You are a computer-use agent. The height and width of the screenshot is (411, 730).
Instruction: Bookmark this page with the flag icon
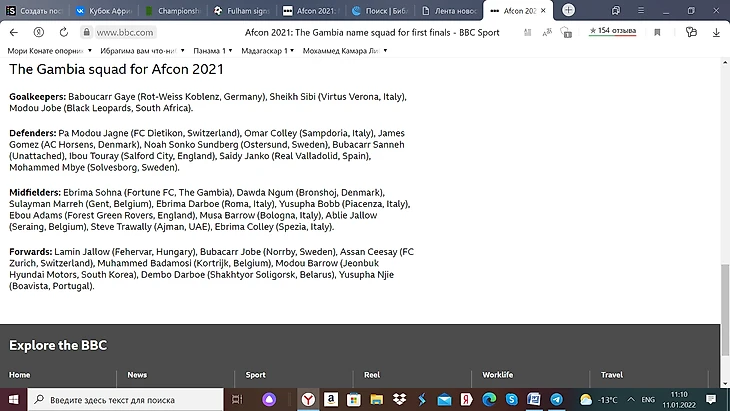[657, 32]
